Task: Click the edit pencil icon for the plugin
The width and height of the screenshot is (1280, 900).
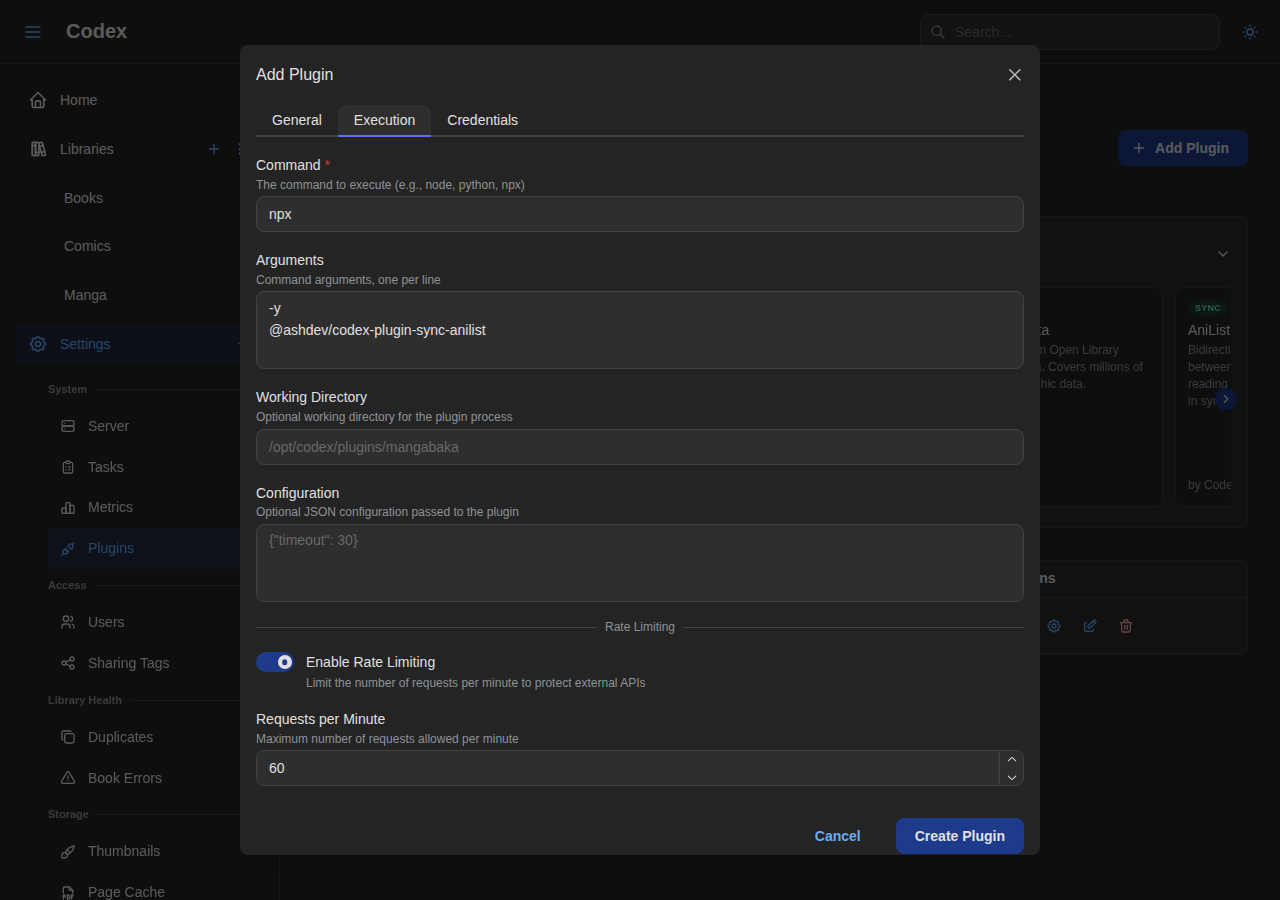Action: point(1089,626)
